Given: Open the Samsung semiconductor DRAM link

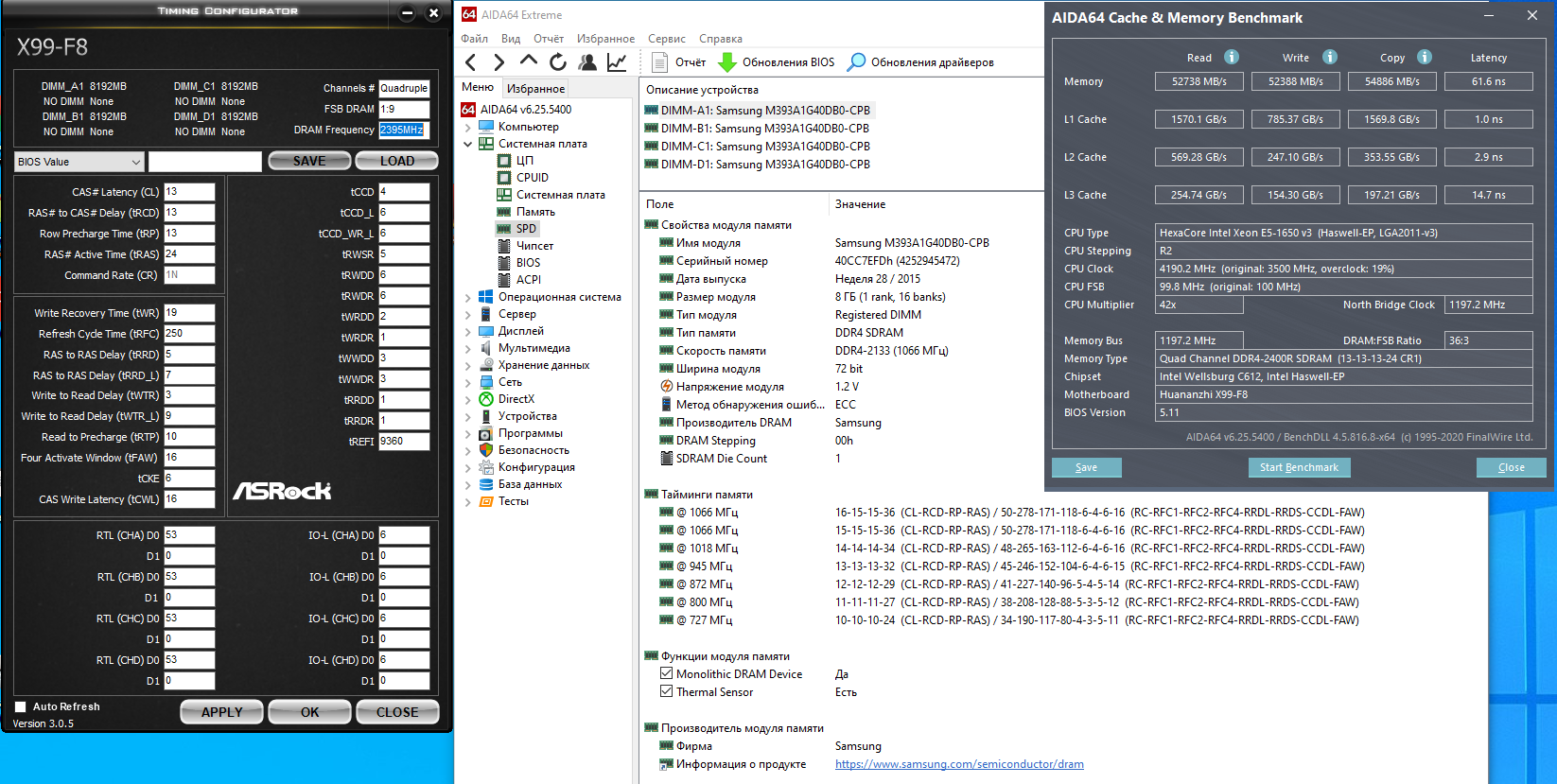Looking at the screenshot, I should pos(959,764).
